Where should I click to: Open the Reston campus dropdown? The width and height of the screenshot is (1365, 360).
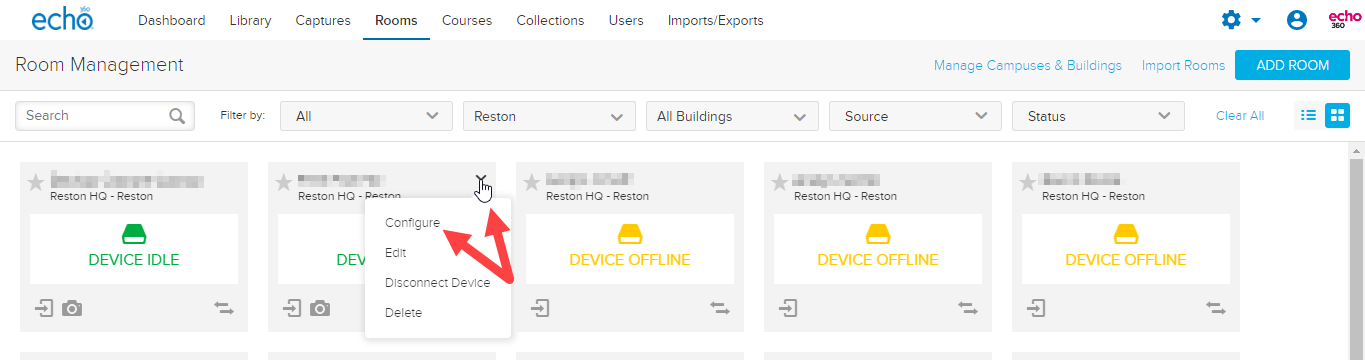[x=548, y=116]
